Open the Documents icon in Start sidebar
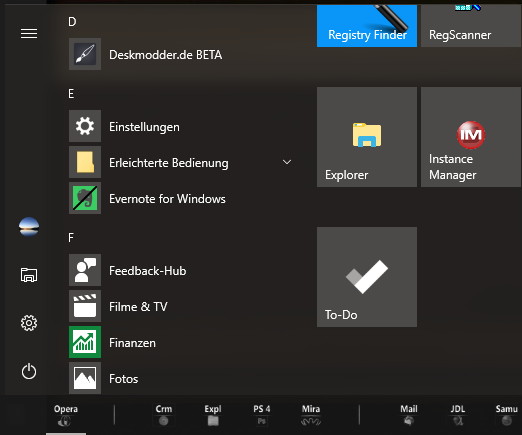This screenshot has width=522, height=435. pyautogui.click(x=29, y=275)
